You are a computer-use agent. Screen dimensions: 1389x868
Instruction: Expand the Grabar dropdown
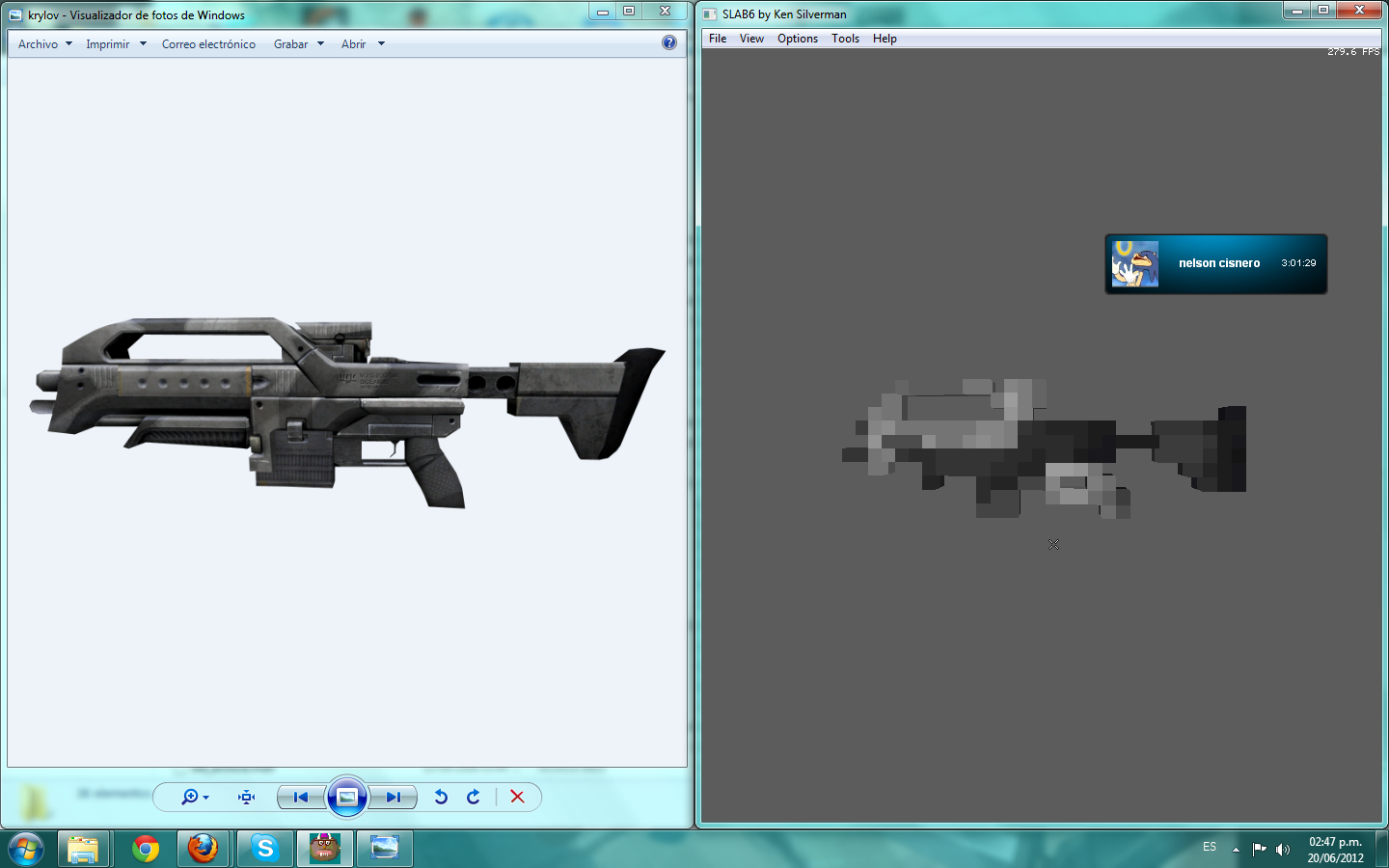tap(299, 43)
